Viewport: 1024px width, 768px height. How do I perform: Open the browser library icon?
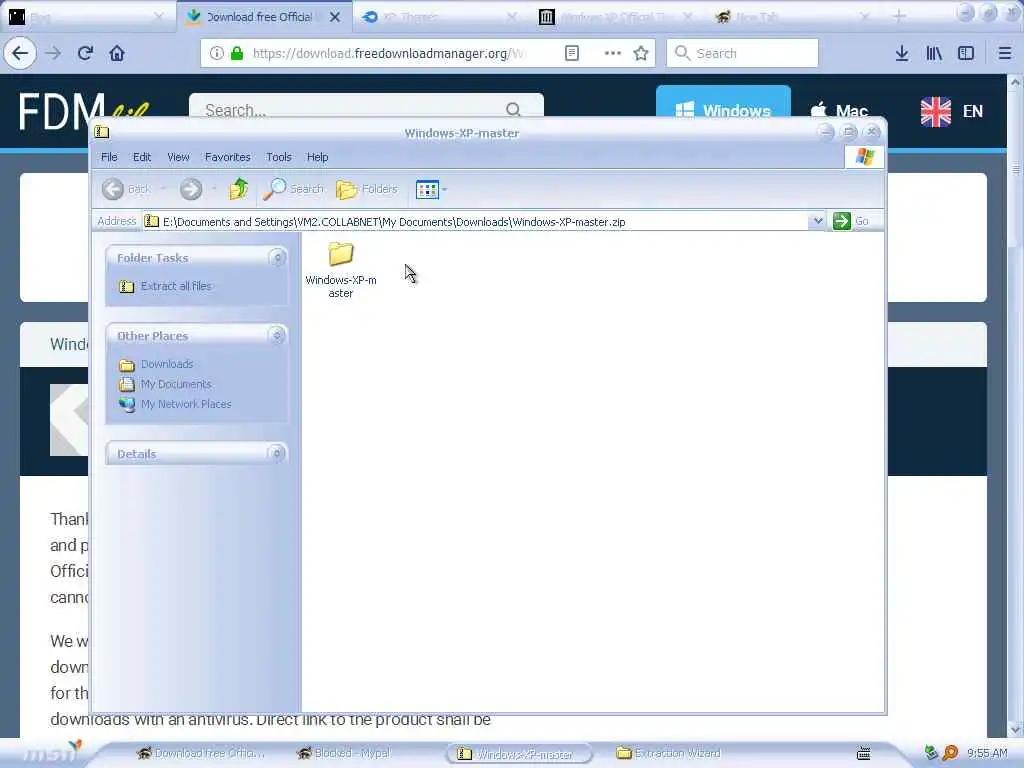934,53
